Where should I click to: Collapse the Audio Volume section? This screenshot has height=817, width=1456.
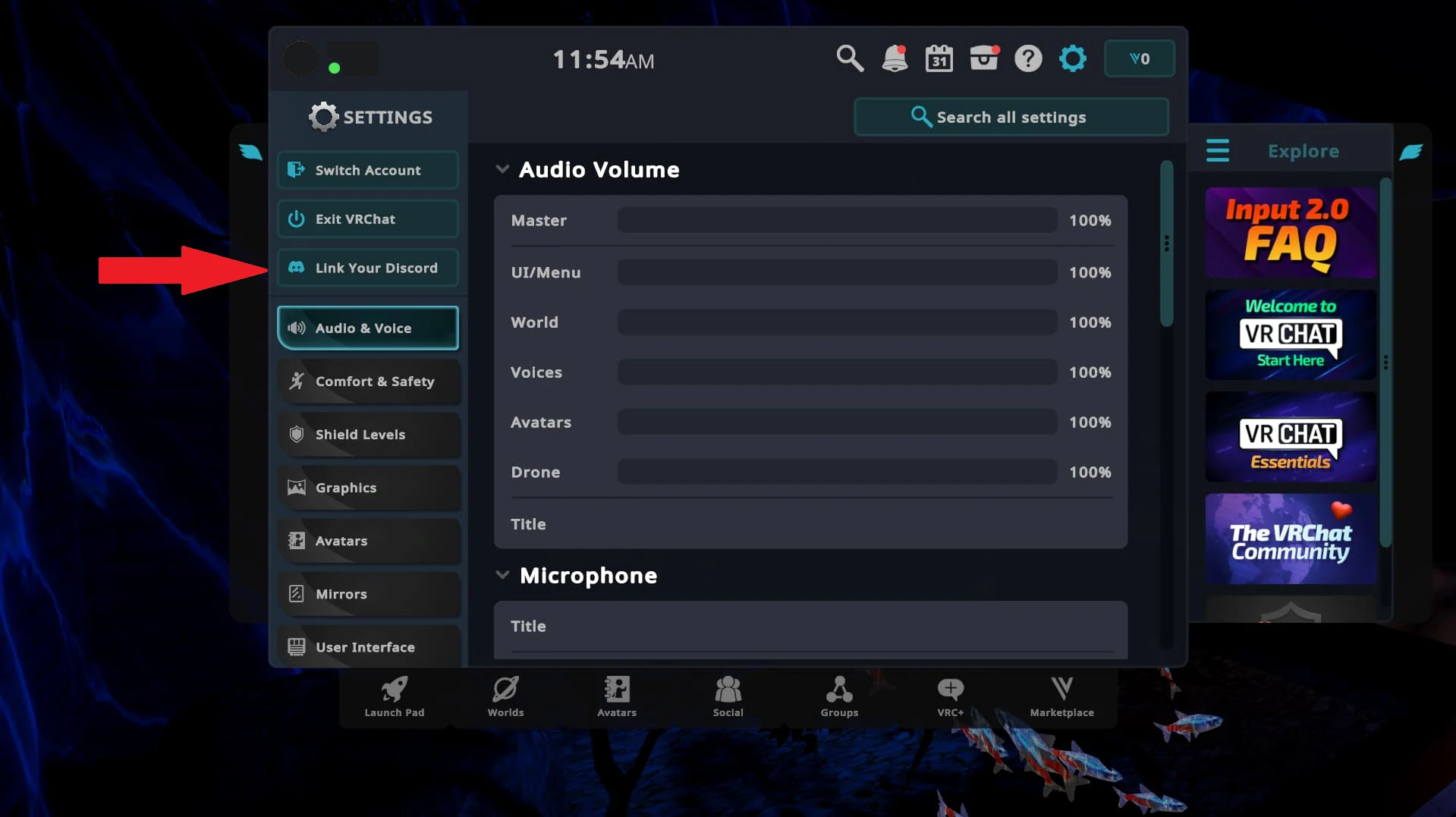502,169
